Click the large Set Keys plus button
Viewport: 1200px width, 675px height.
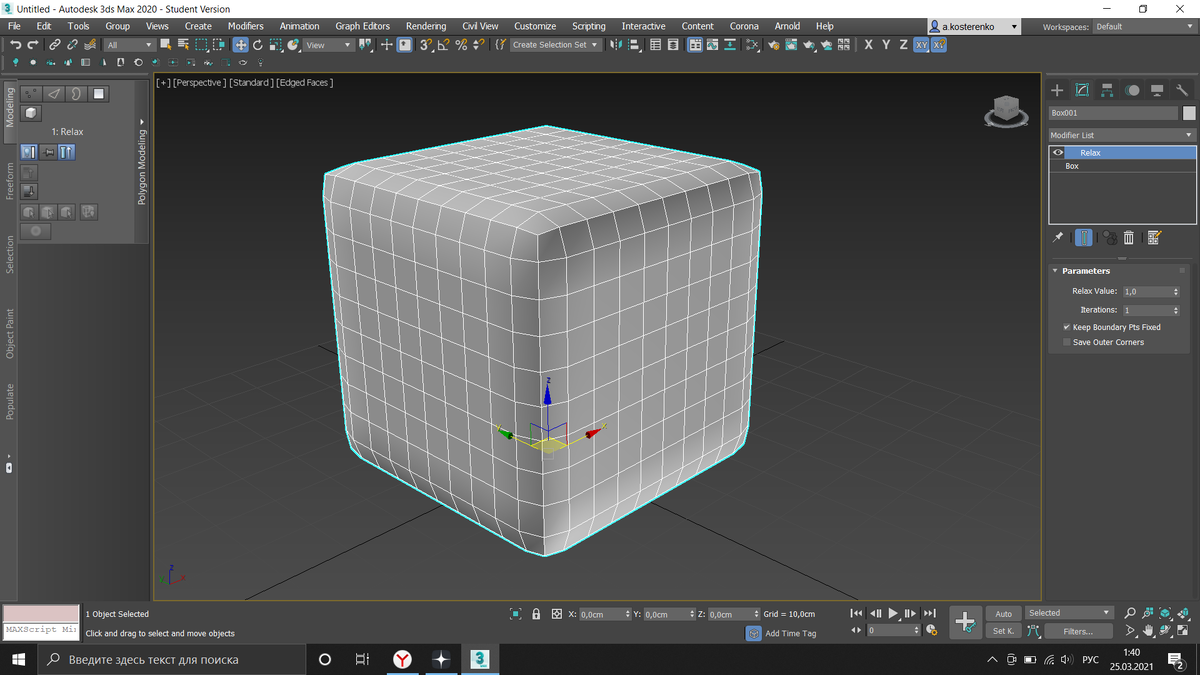(x=965, y=622)
